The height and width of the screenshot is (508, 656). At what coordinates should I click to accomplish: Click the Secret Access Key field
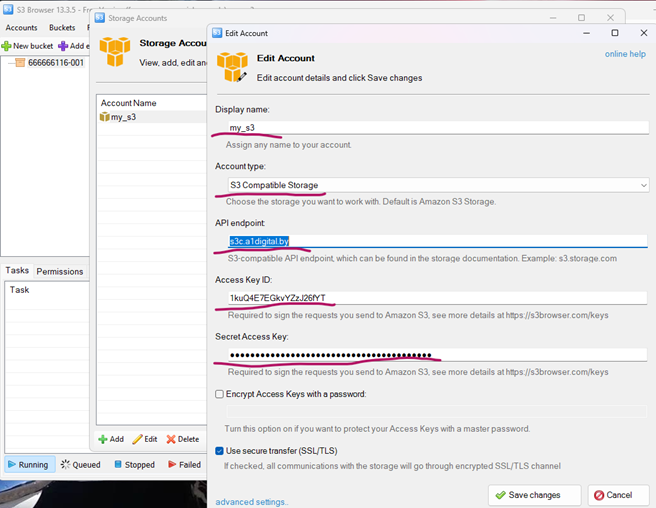pyautogui.click(x=437, y=355)
